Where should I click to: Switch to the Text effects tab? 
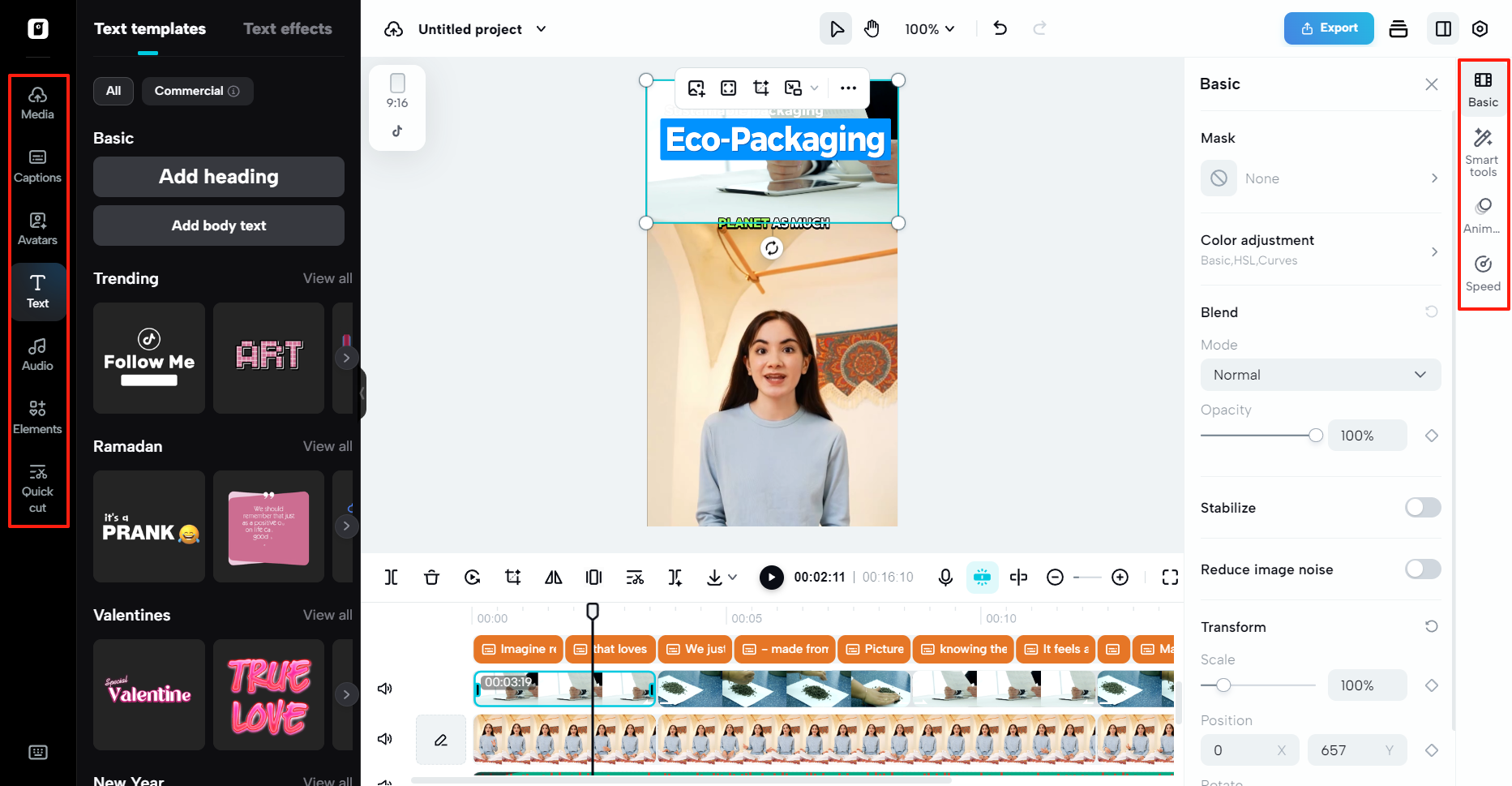pyautogui.click(x=287, y=29)
